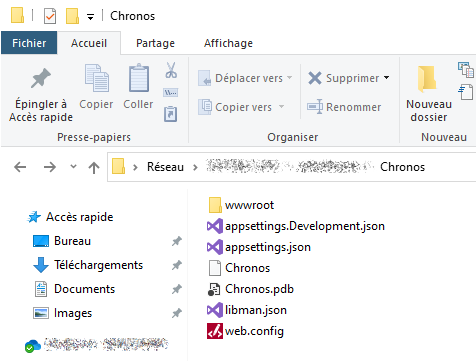Screen dimensions: 476x361
Task: Select Téléchargements in the sidebar
Action: (98, 265)
